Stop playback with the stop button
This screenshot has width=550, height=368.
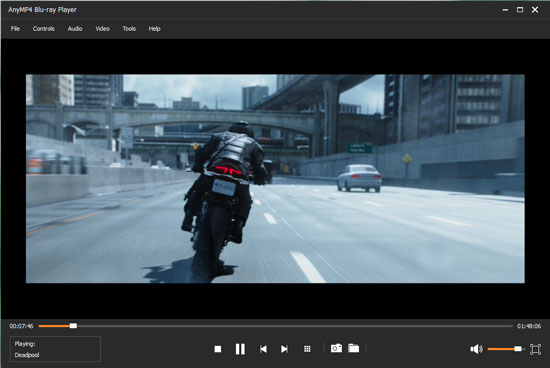[x=218, y=349]
